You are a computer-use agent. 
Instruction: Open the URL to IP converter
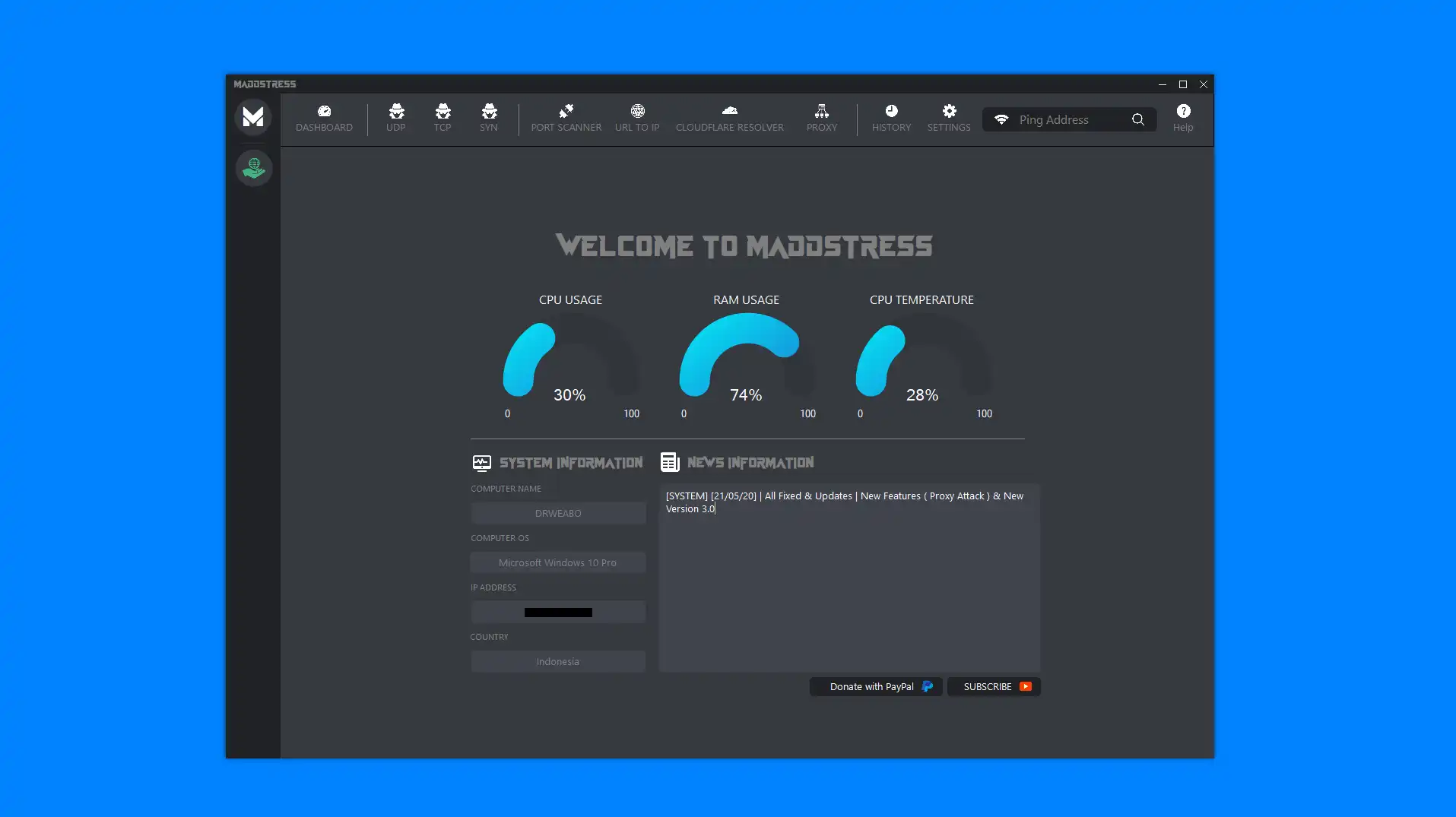[637, 119]
